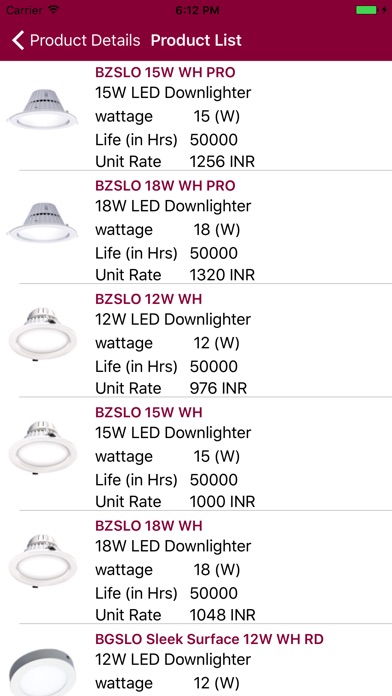Open the Sleek Surface 12W lamp image
The height and width of the screenshot is (696, 392).
pyautogui.click(x=43, y=673)
